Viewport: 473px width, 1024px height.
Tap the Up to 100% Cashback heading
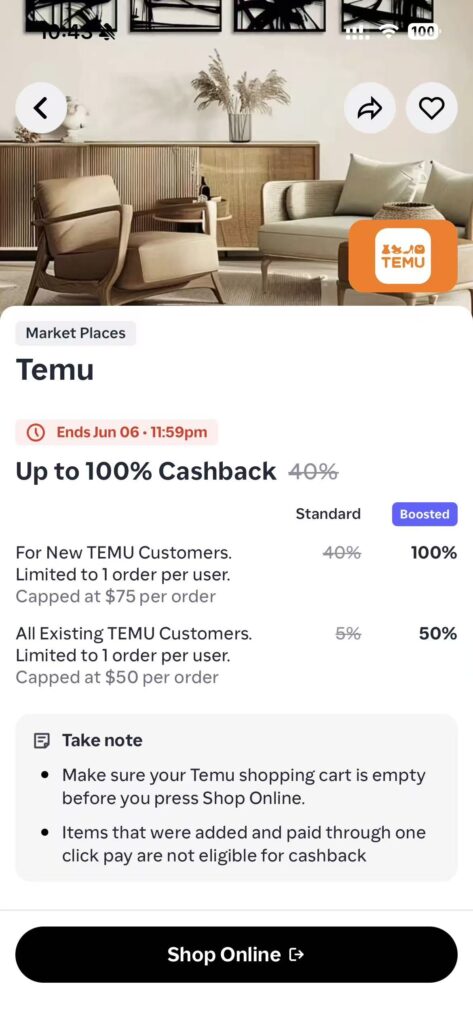pos(146,472)
